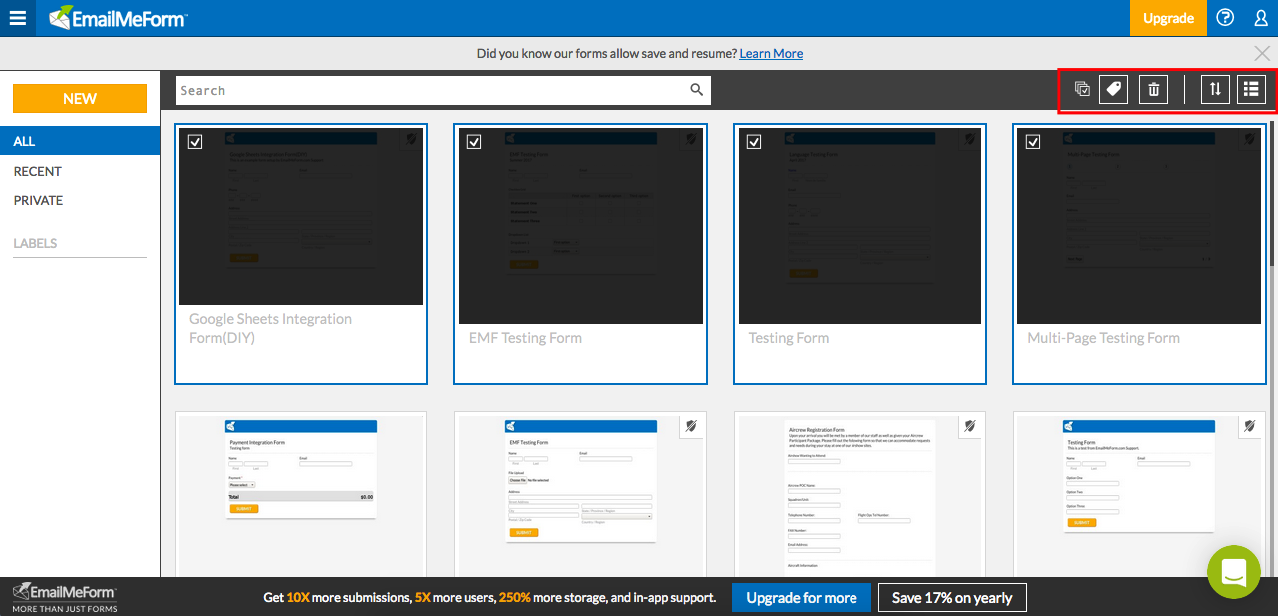
Task: Uncheck the Language Testing Form card checkbox
Action: pos(754,142)
